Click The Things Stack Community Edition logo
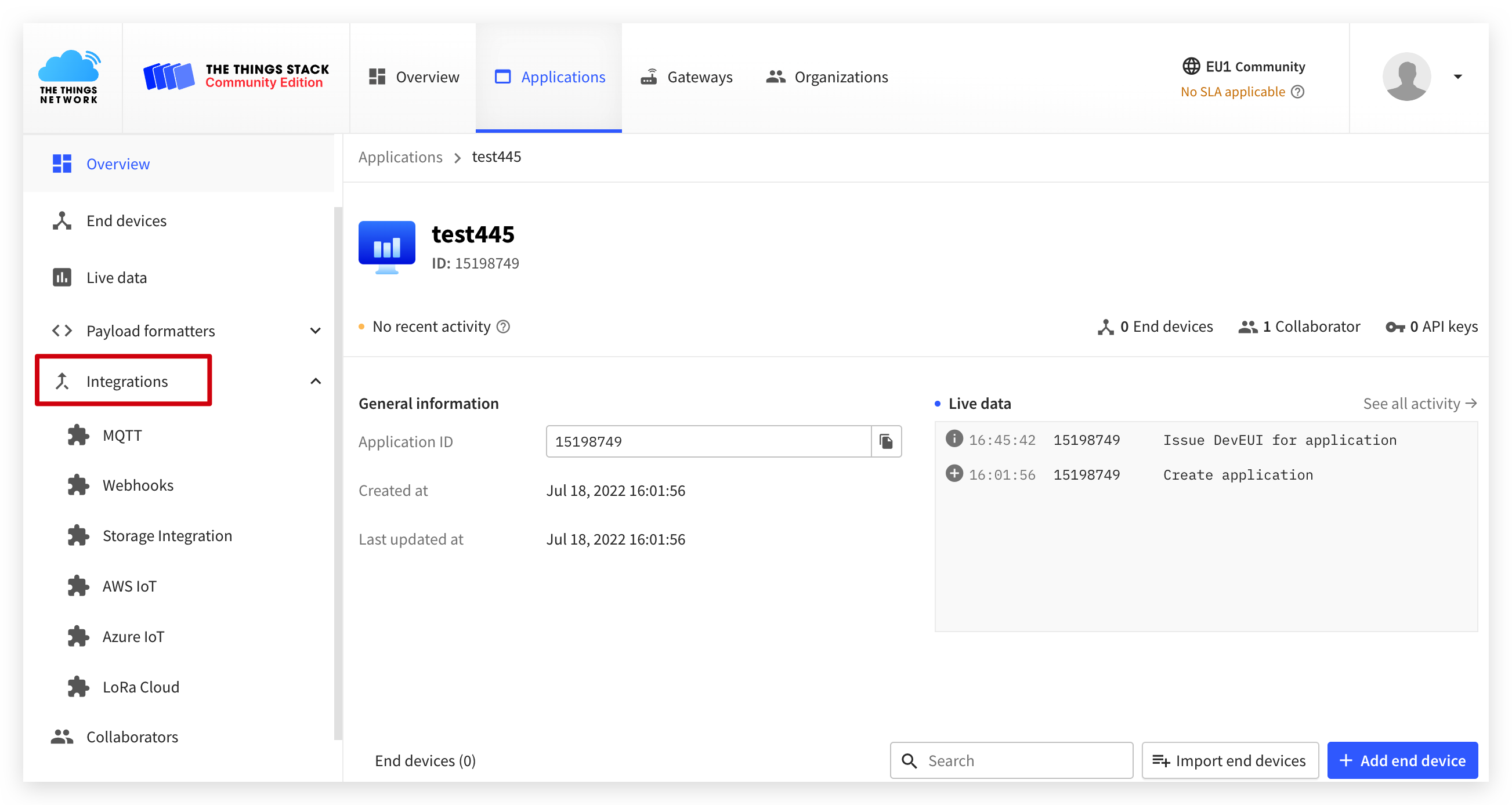 click(x=236, y=77)
